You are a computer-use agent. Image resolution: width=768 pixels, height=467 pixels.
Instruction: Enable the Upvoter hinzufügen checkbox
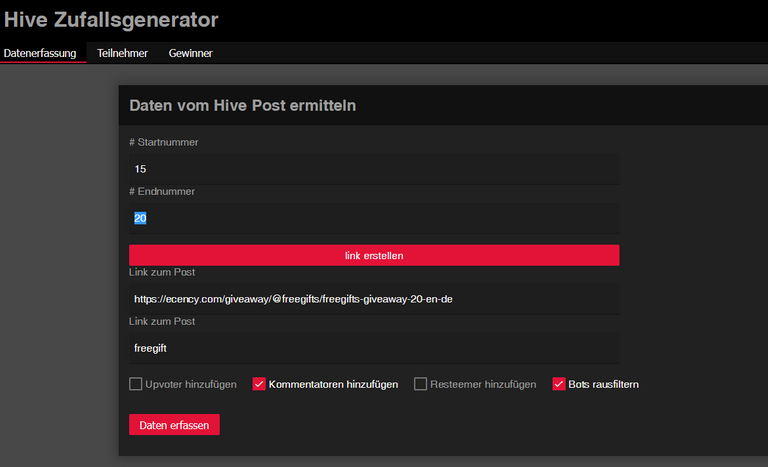136,384
